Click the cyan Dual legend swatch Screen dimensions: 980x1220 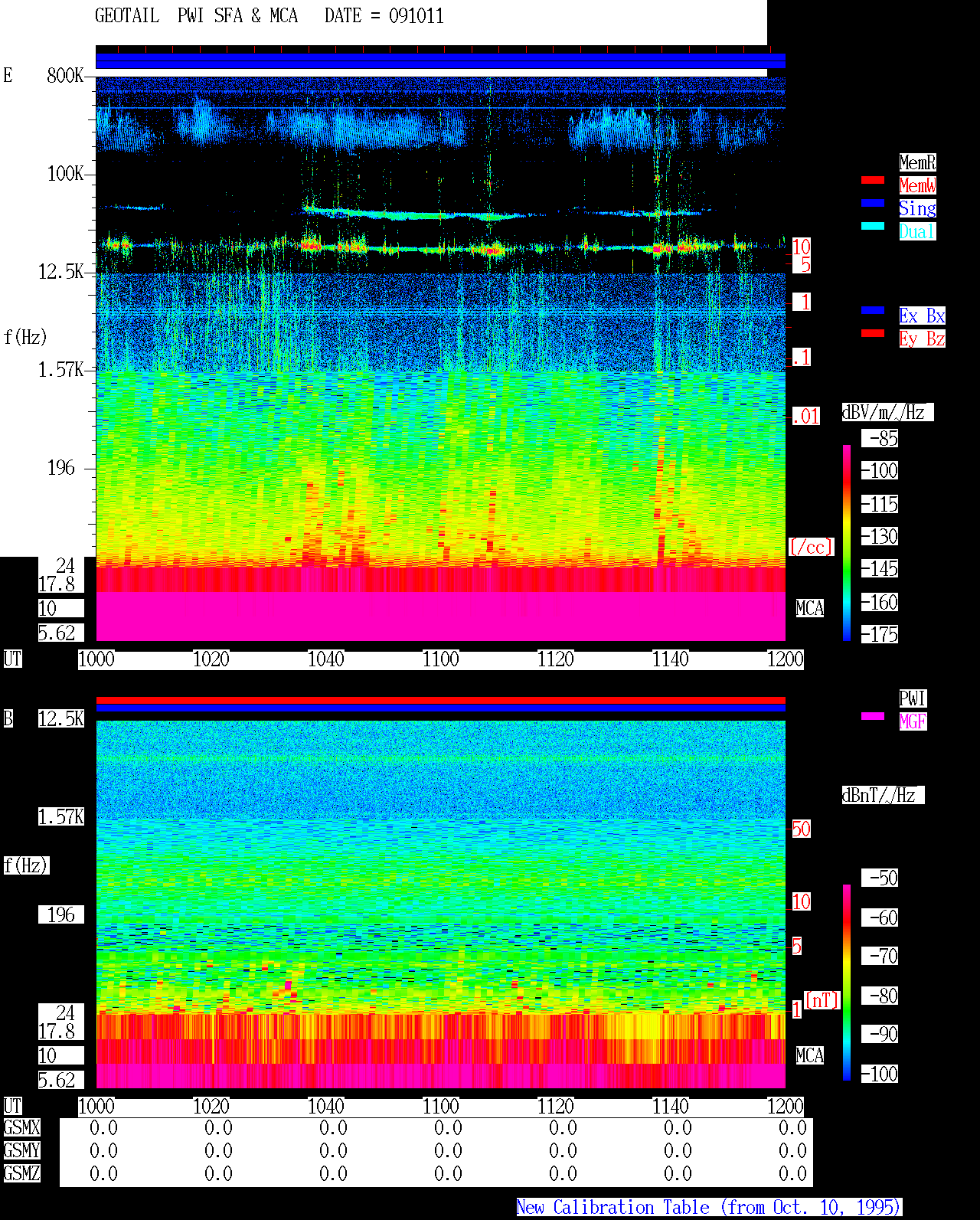tap(873, 226)
